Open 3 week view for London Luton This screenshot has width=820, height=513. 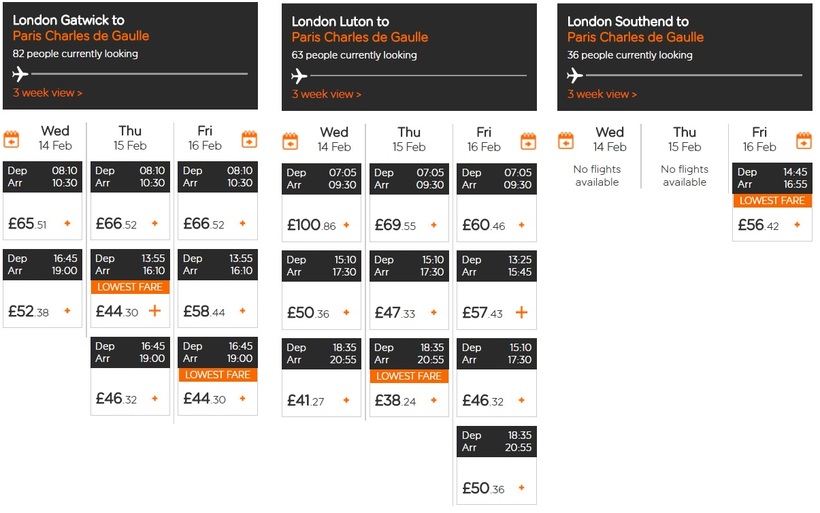(x=326, y=94)
